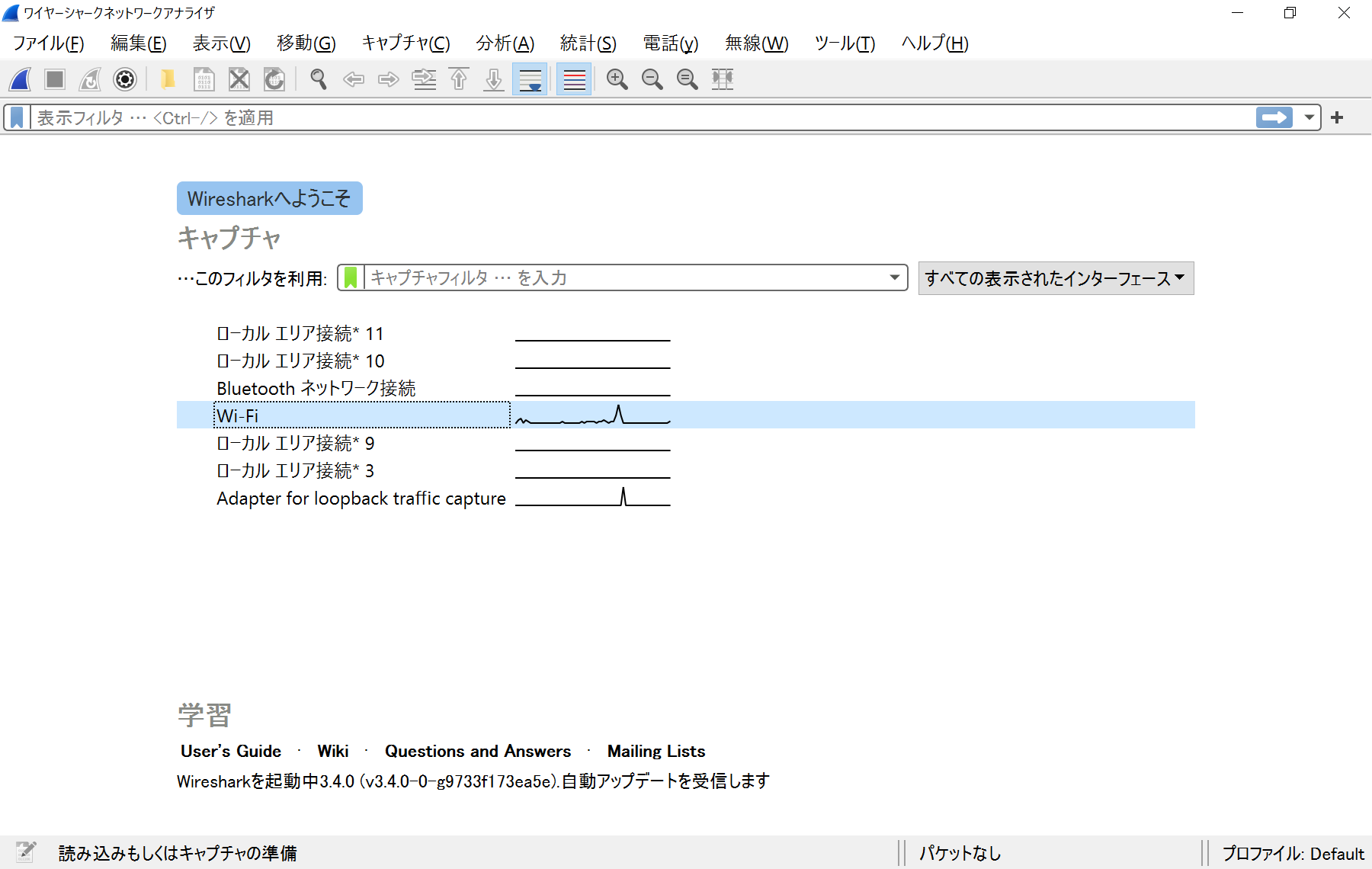The width and height of the screenshot is (1372, 869).
Task: Click the reload capture file icon
Action: click(x=274, y=79)
